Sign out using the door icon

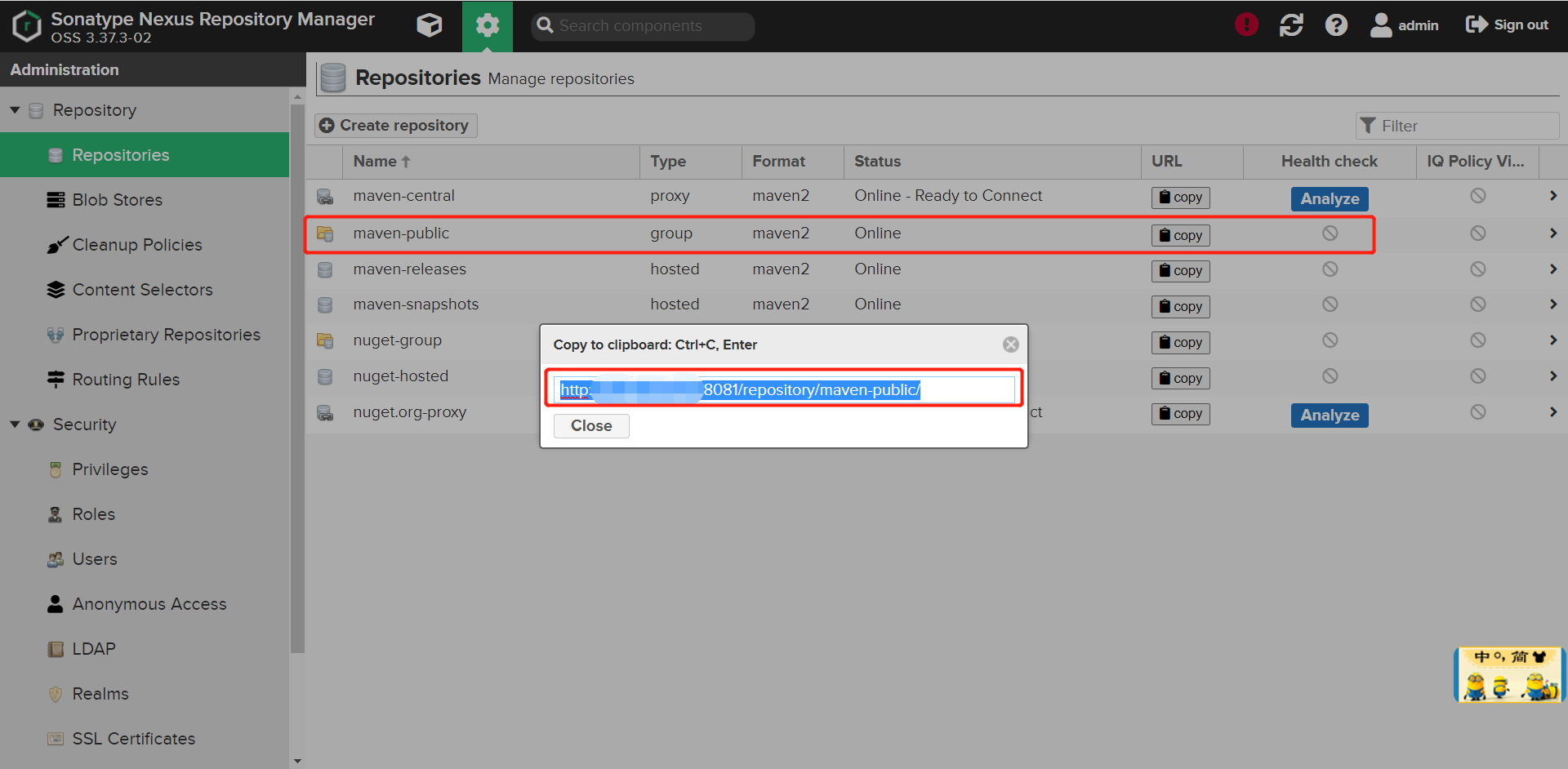click(x=1475, y=24)
